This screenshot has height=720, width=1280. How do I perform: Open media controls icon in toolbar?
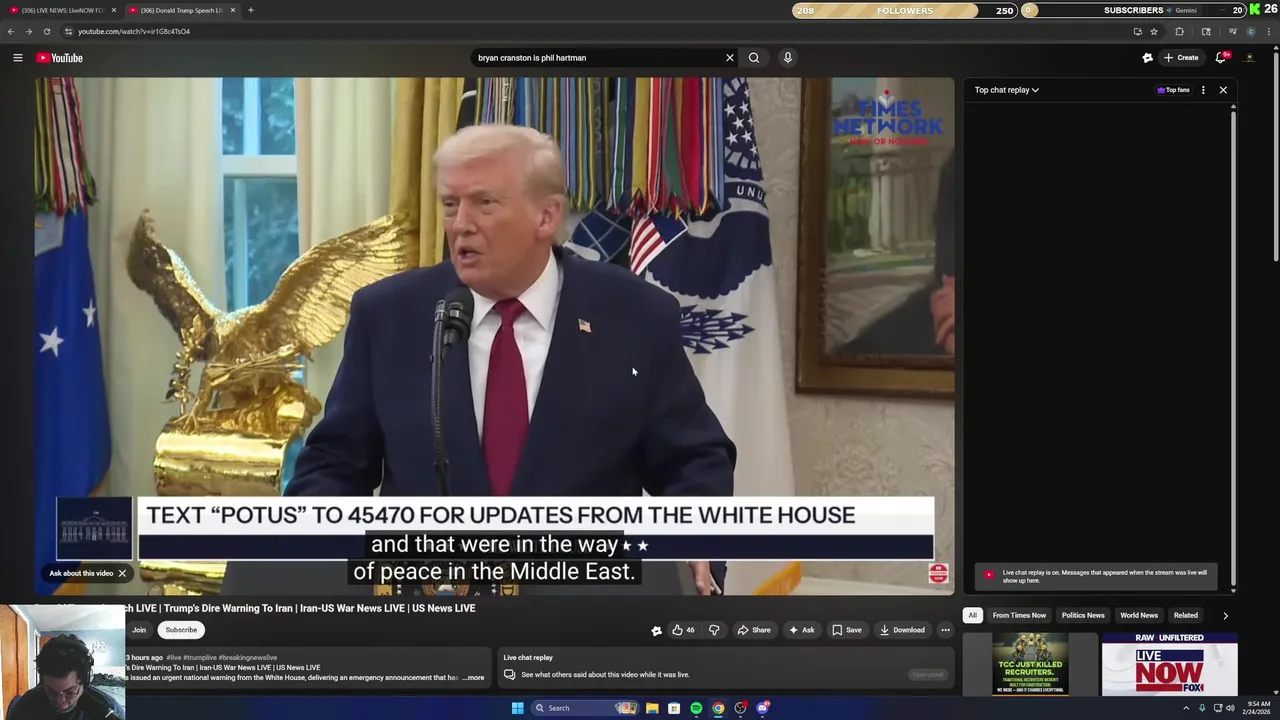1232,31
